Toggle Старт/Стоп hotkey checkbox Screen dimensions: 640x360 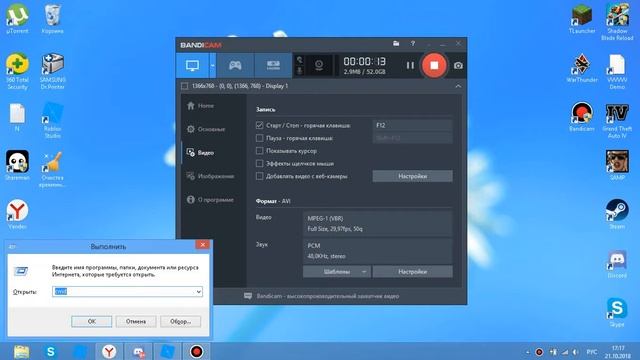(259, 125)
